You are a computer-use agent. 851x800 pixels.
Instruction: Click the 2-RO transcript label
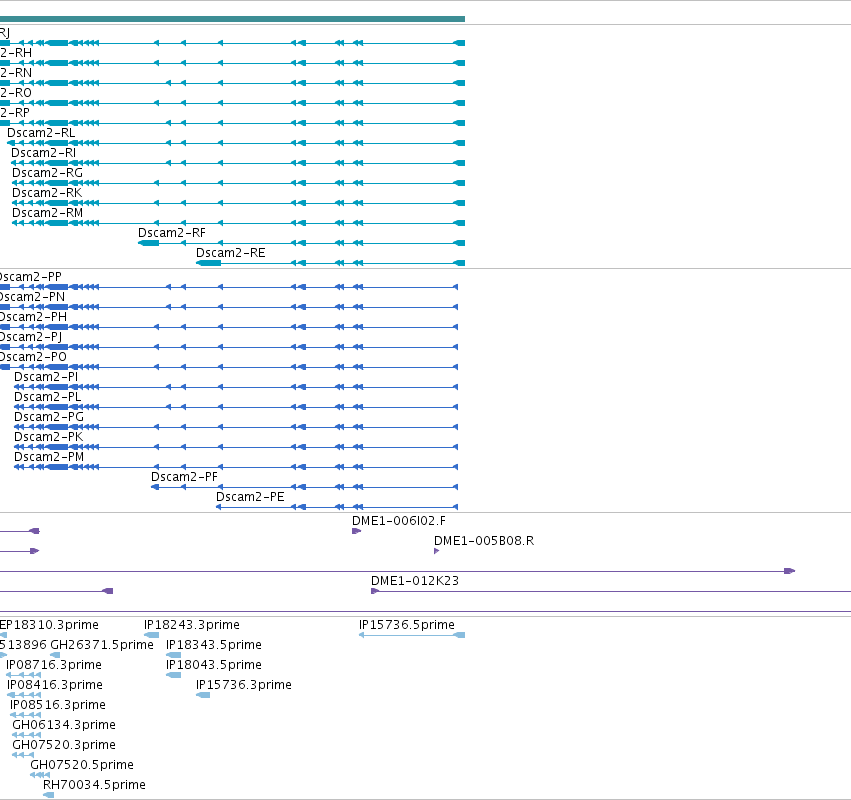16,93
